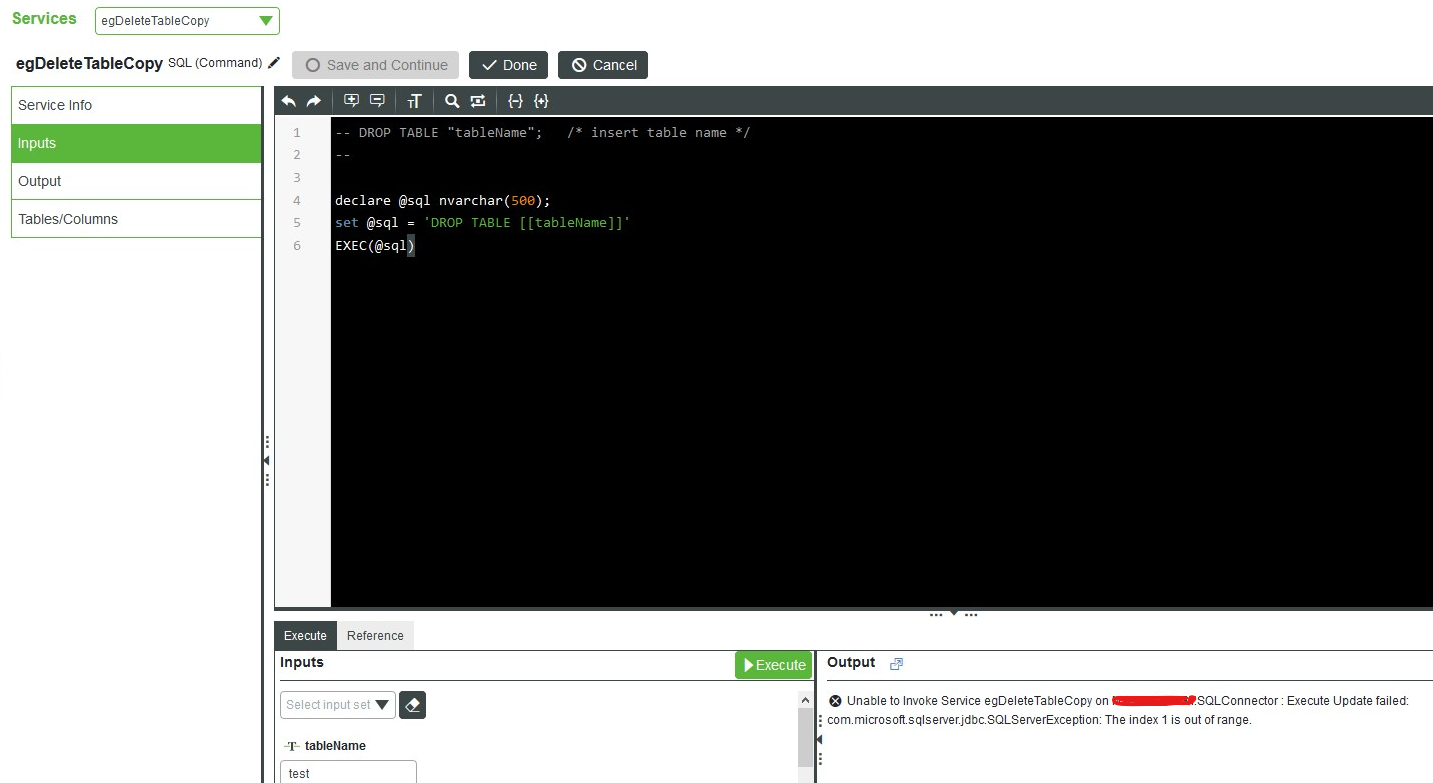The height and width of the screenshot is (783, 1433).
Task: Collapse code with the {-} icon
Action: click(x=515, y=101)
